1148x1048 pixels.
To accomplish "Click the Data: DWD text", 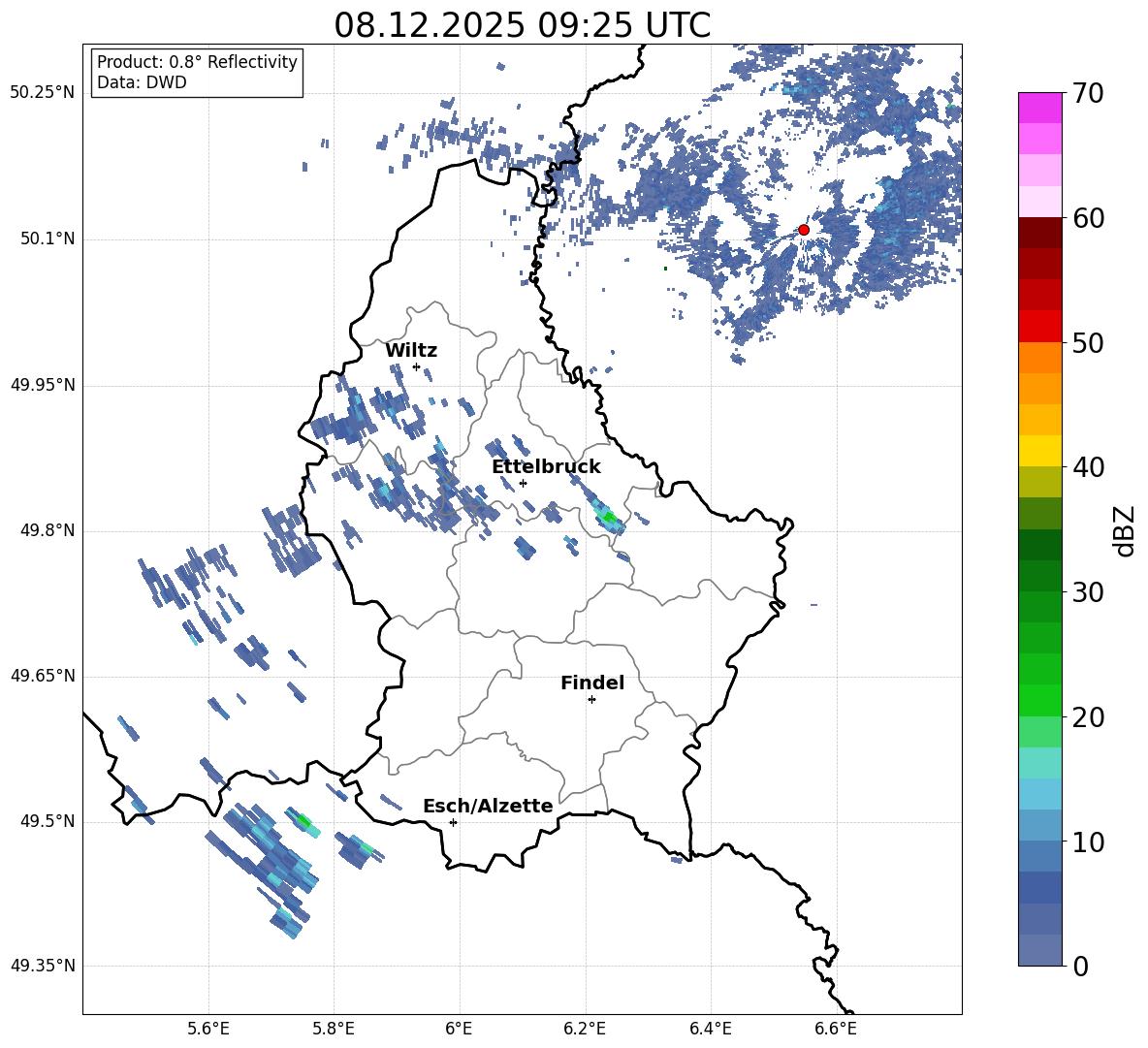I will pos(142,82).
